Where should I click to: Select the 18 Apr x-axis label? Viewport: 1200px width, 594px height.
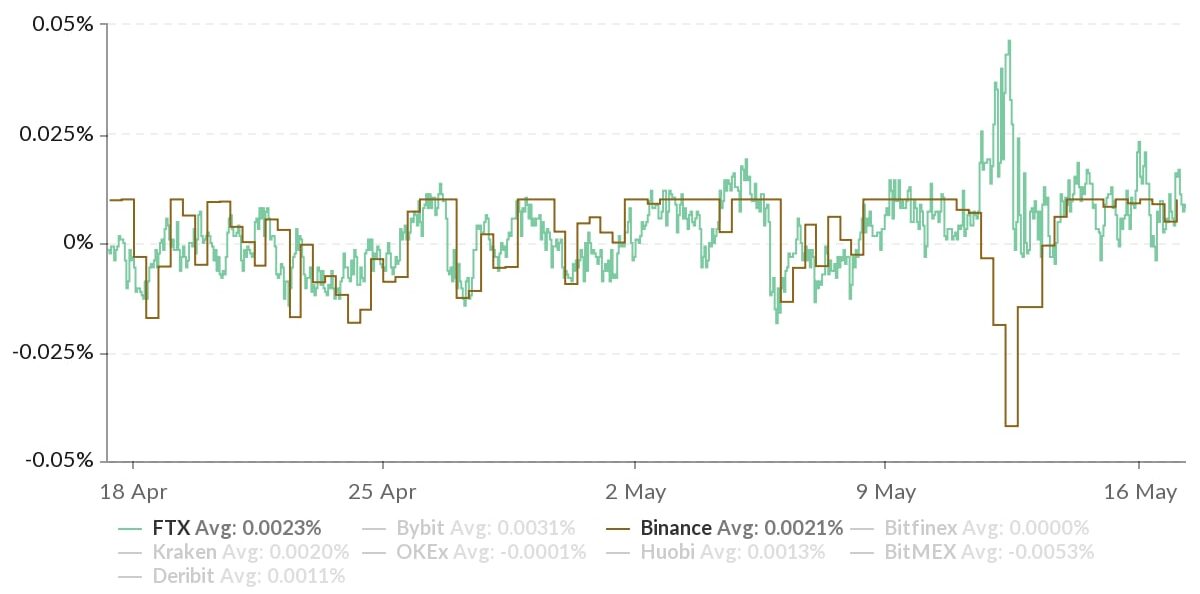point(133,493)
